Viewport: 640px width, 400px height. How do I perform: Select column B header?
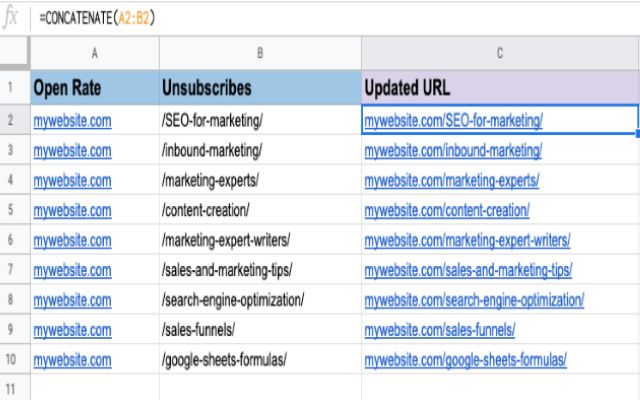click(x=259, y=53)
